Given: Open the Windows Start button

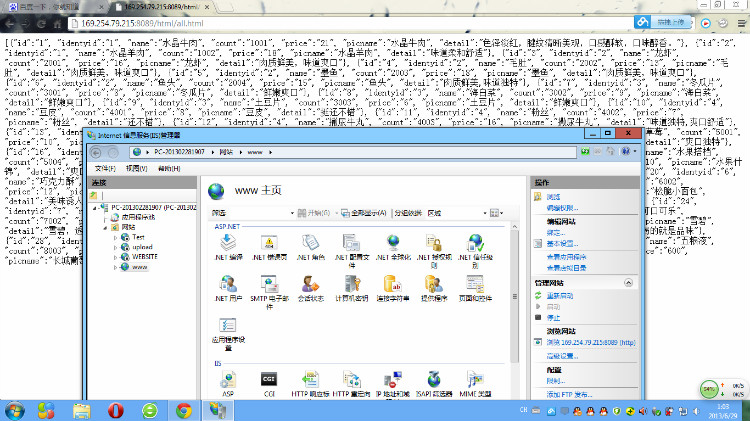Looking at the screenshot, I should pyautogui.click(x=14, y=410).
